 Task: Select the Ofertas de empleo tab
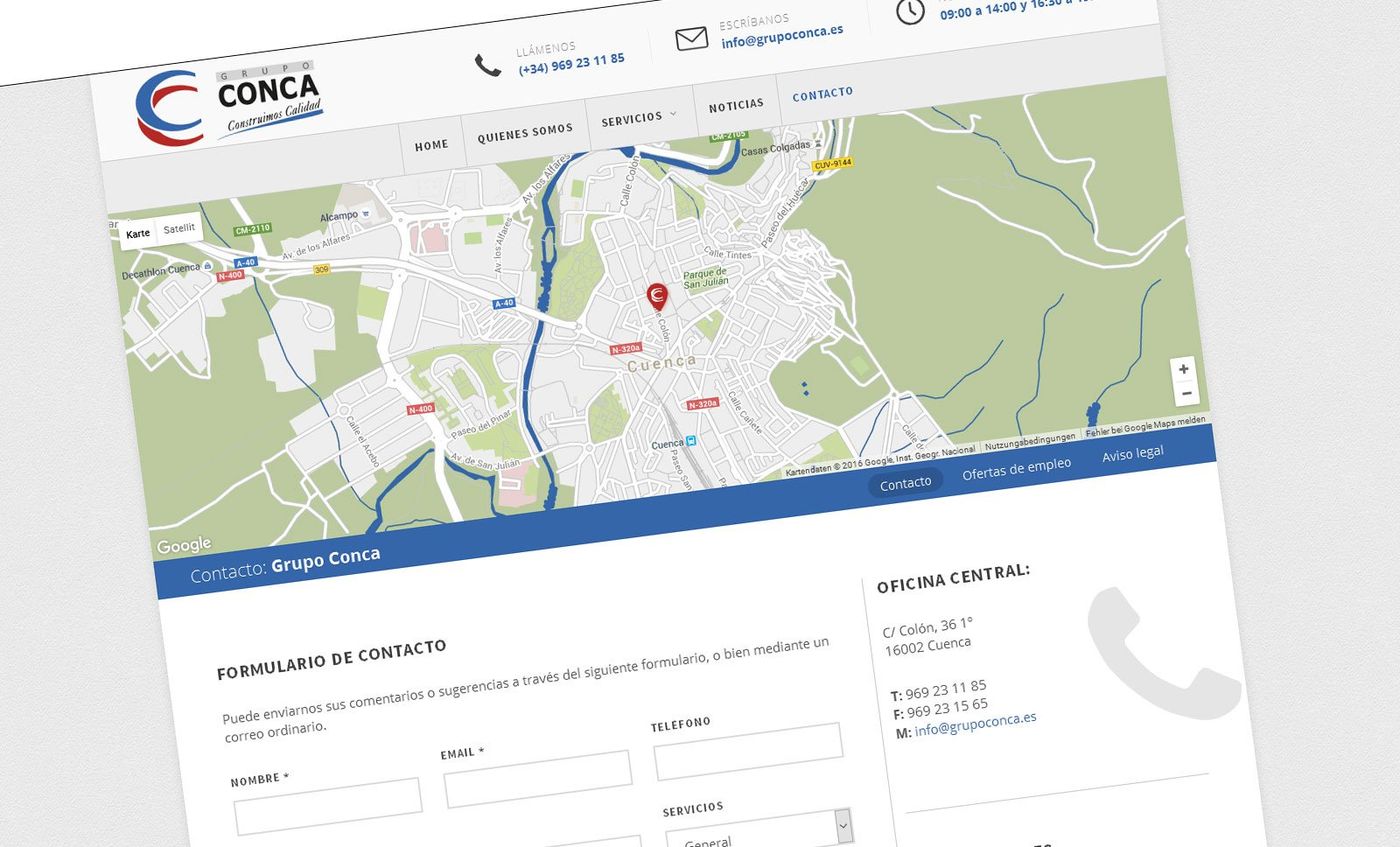tap(1016, 469)
